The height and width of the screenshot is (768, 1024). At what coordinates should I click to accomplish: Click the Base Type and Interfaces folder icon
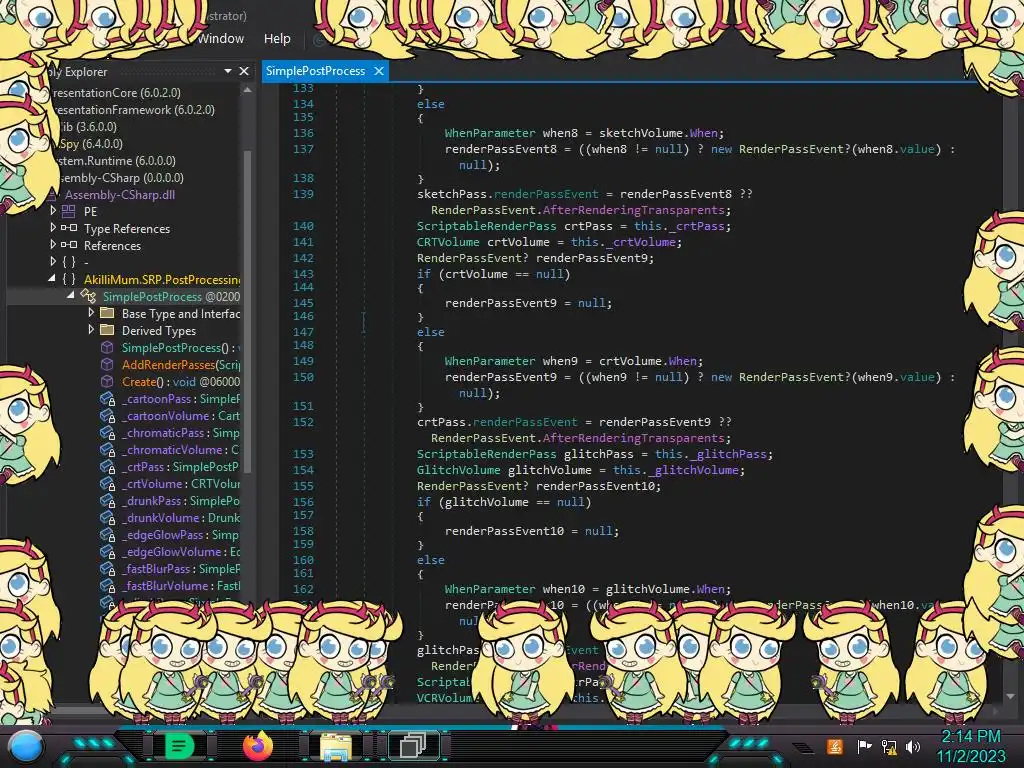click(x=107, y=313)
